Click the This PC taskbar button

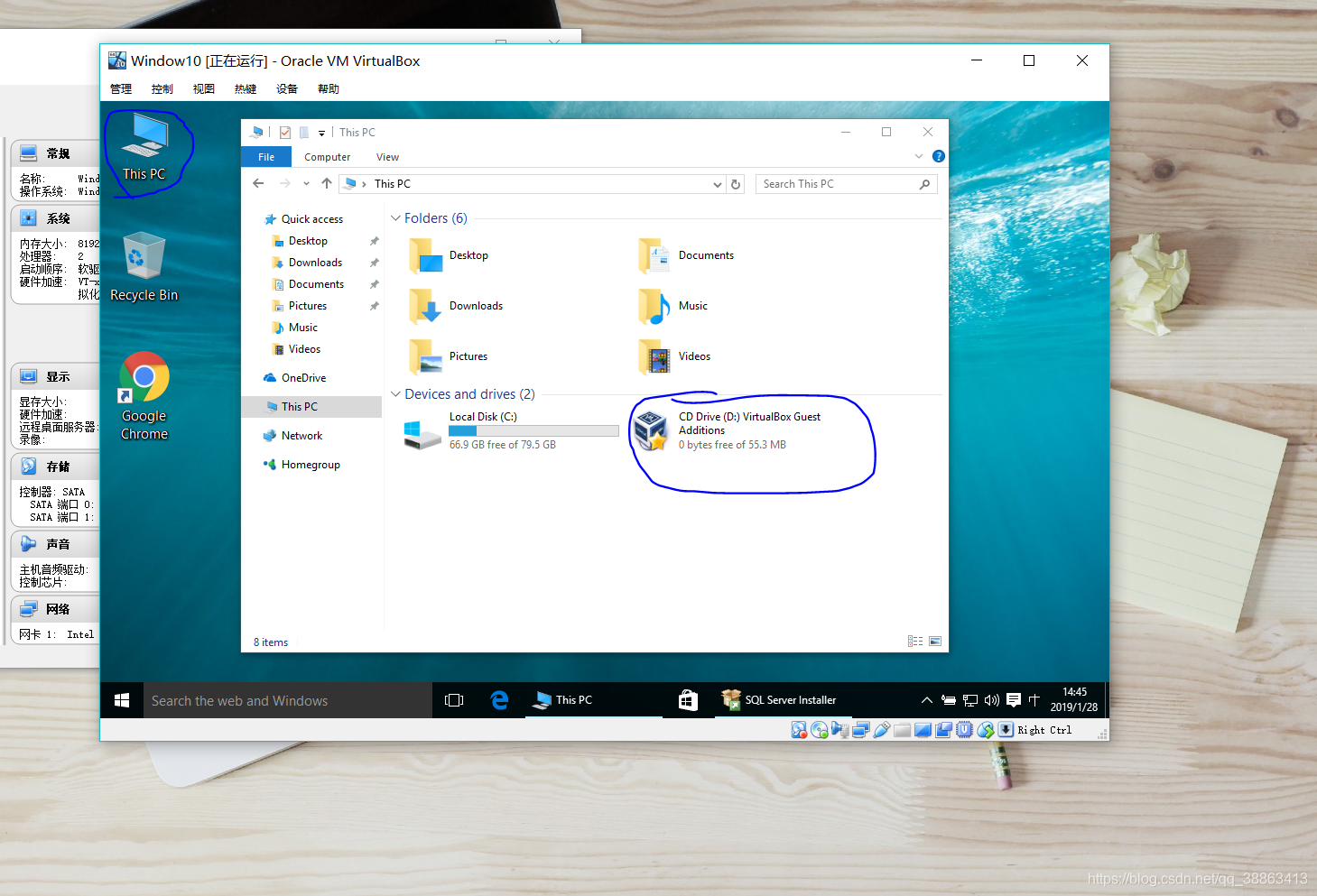tap(594, 700)
